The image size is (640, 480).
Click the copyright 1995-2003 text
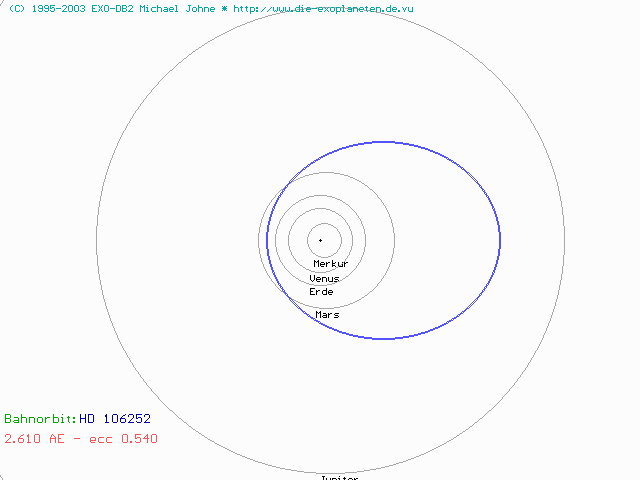[x=46, y=8]
